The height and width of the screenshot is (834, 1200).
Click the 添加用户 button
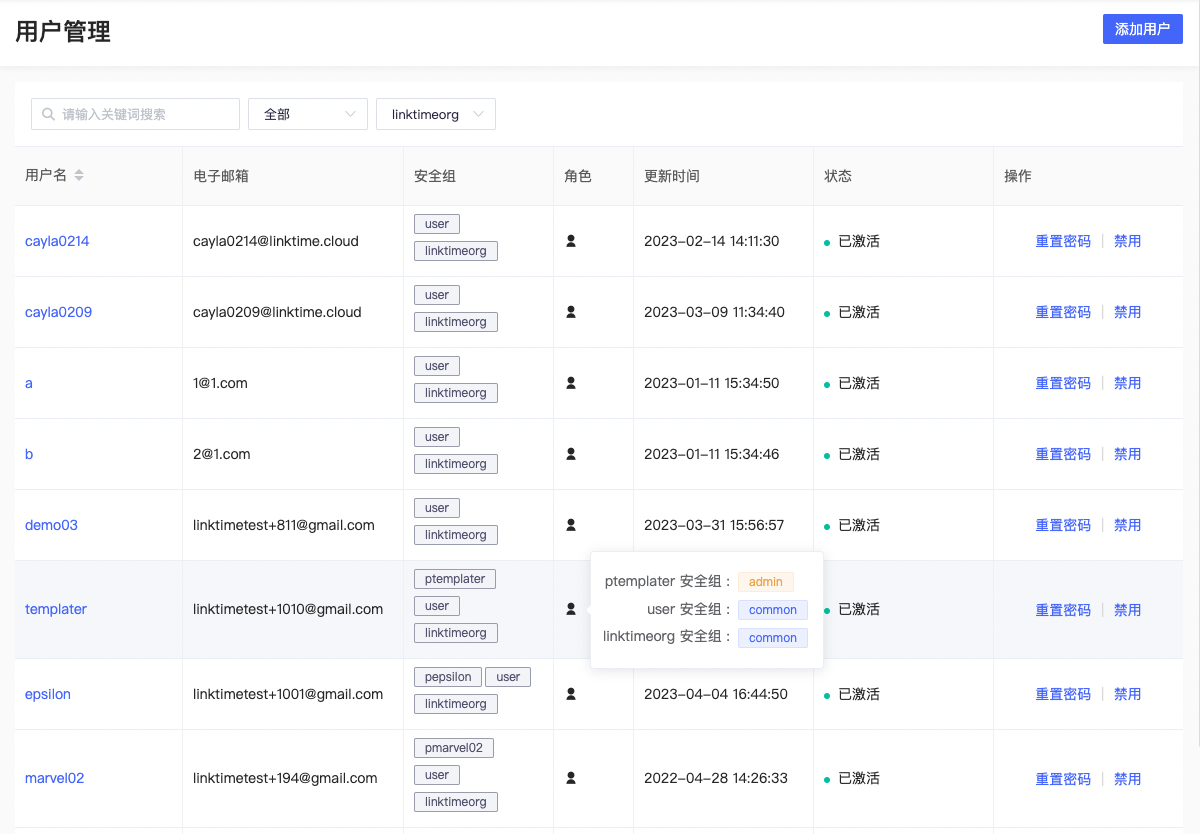pyautogui.click(x=1143, y=29)
